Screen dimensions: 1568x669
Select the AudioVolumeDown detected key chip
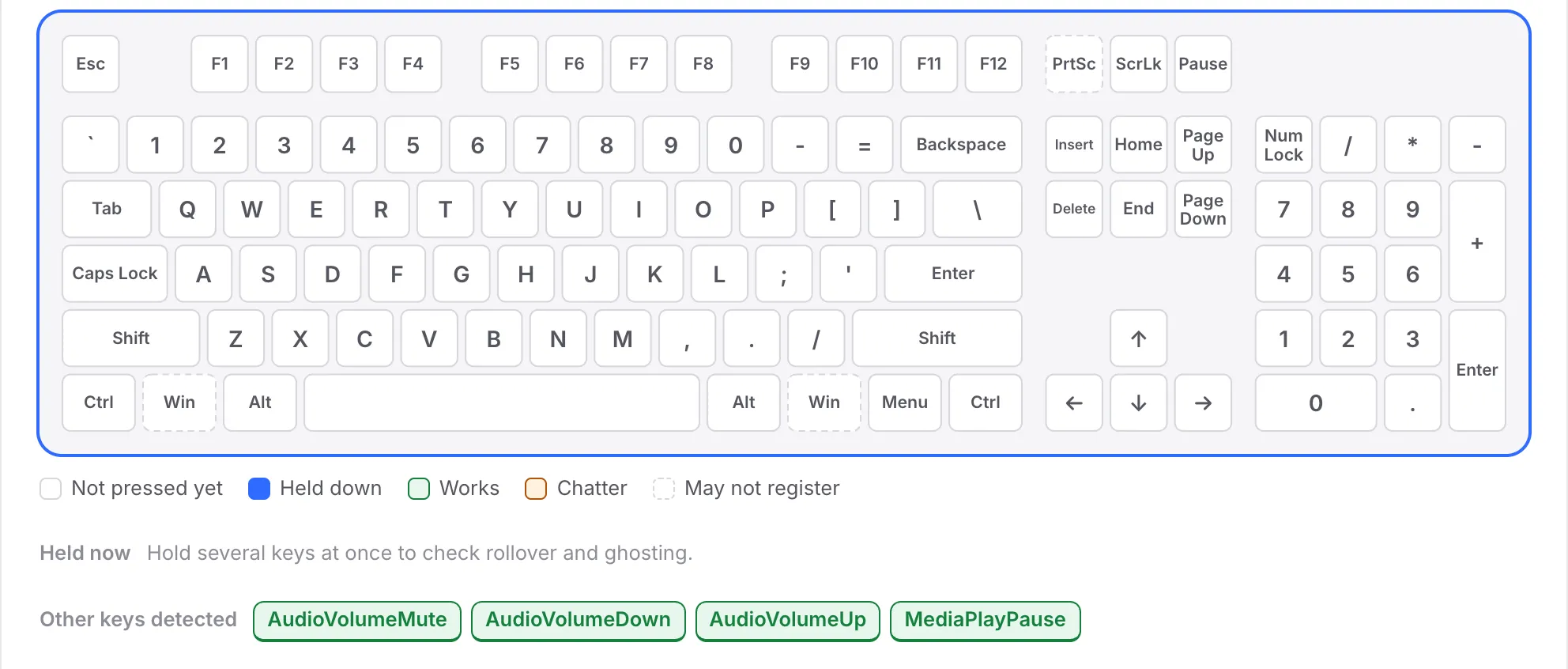tap(578, 621)
